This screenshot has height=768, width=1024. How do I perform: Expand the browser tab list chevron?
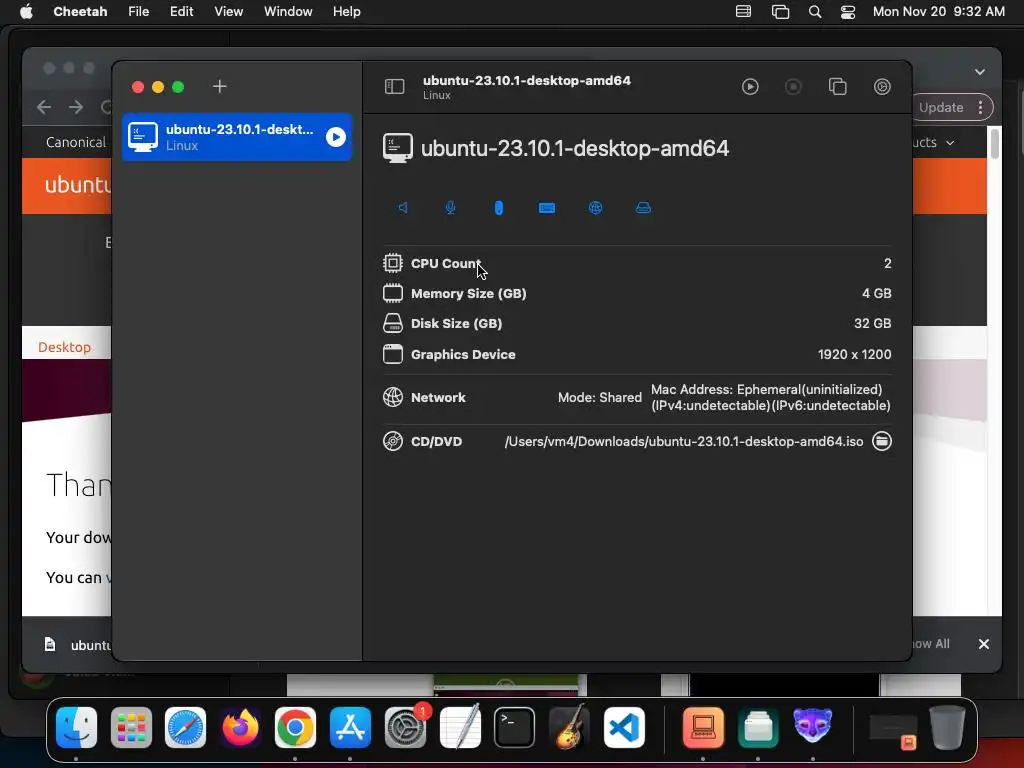click(x=980, y=72)
